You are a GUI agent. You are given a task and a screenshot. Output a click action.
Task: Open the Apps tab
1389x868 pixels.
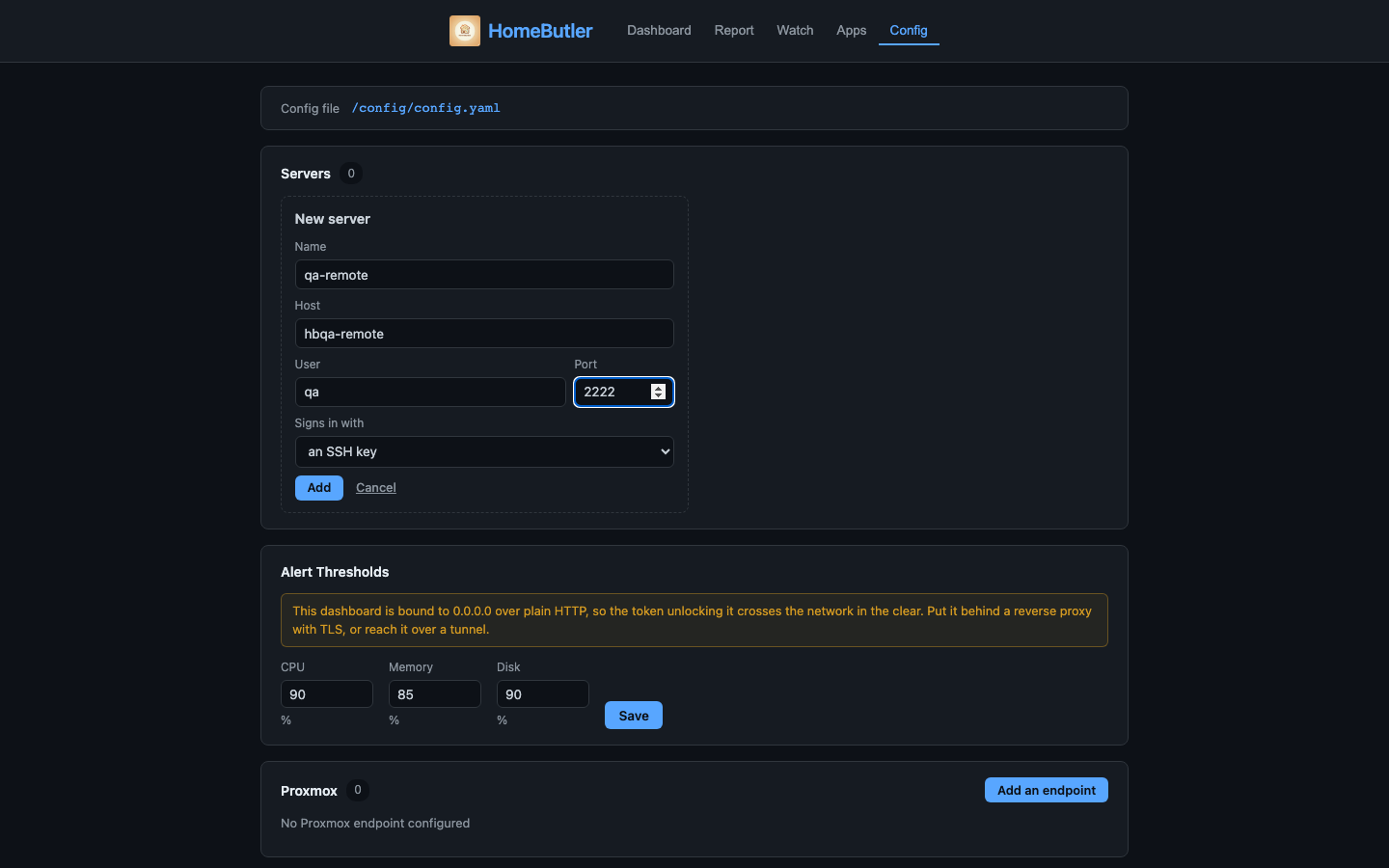(x=852, y=31)
